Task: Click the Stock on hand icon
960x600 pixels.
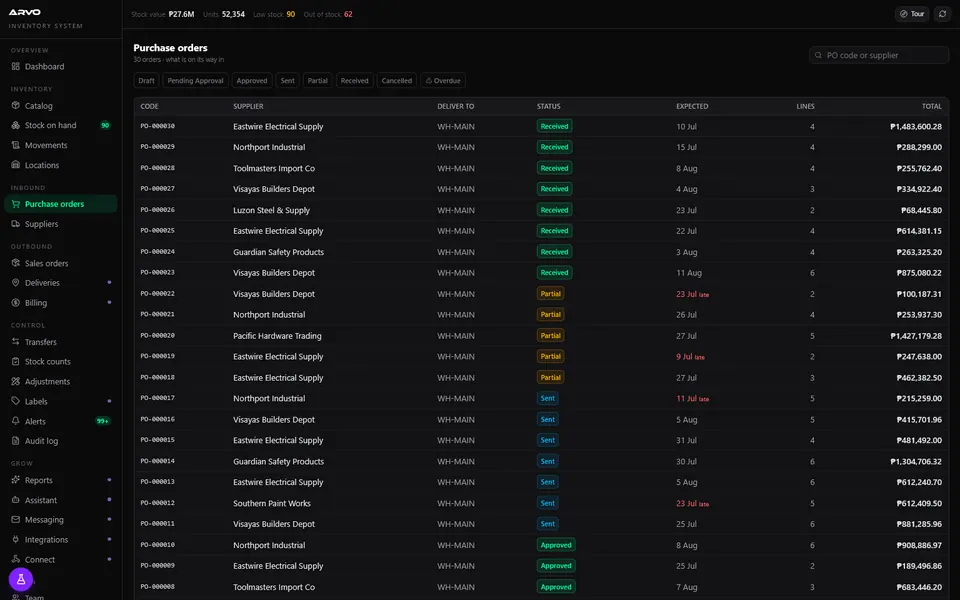Action: click(x=15, y=125)
